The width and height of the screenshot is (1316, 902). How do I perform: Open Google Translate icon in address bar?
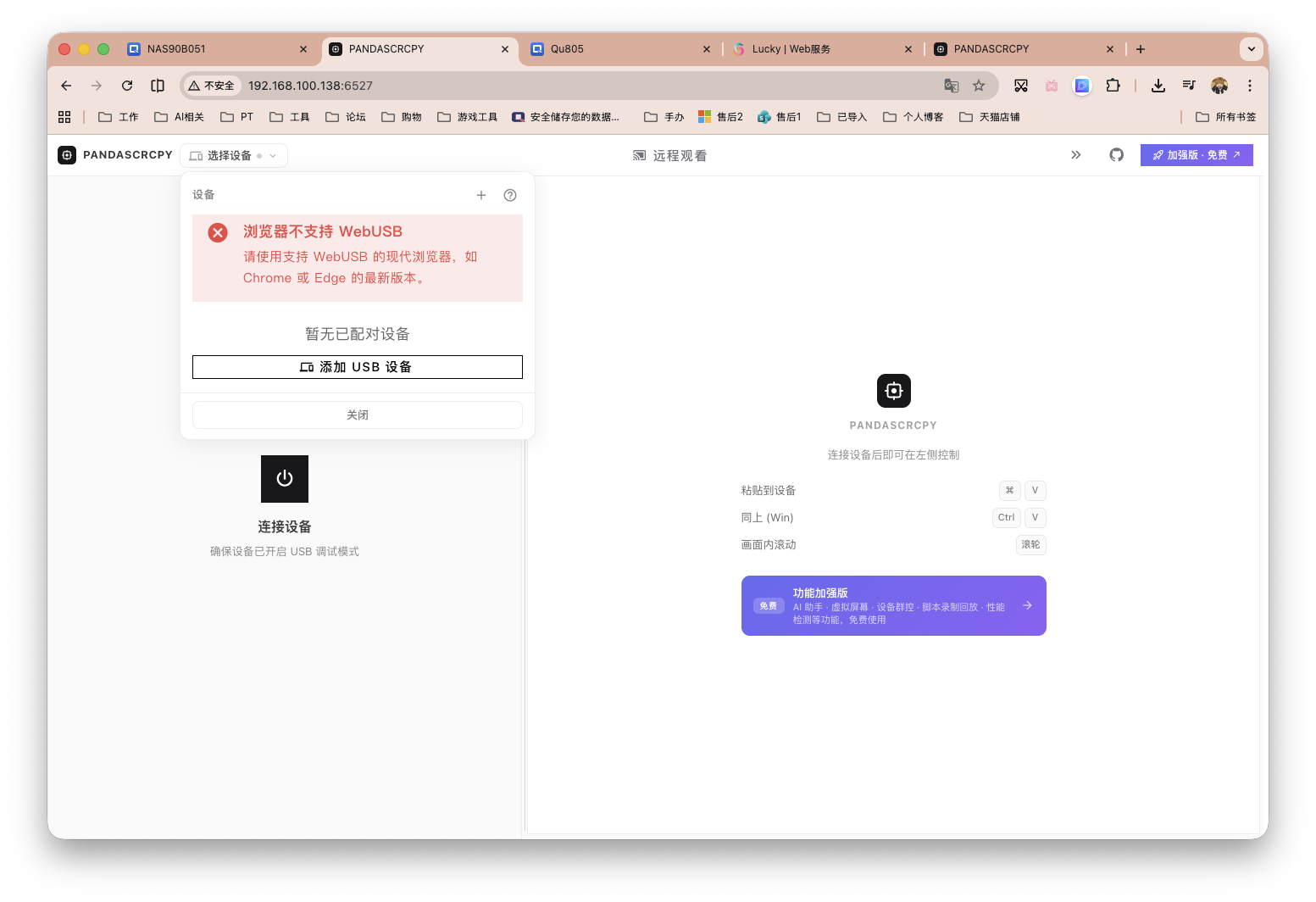(x=951, y=86)
